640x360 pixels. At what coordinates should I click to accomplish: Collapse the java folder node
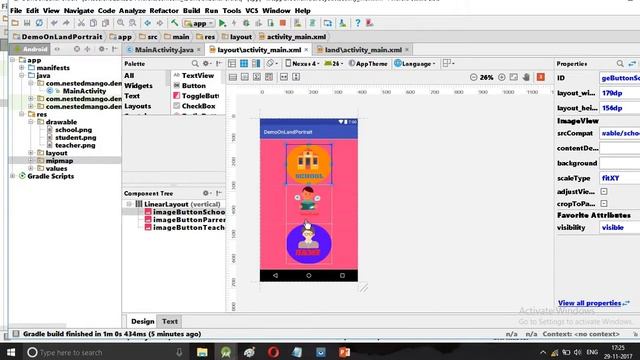[22, 76]
